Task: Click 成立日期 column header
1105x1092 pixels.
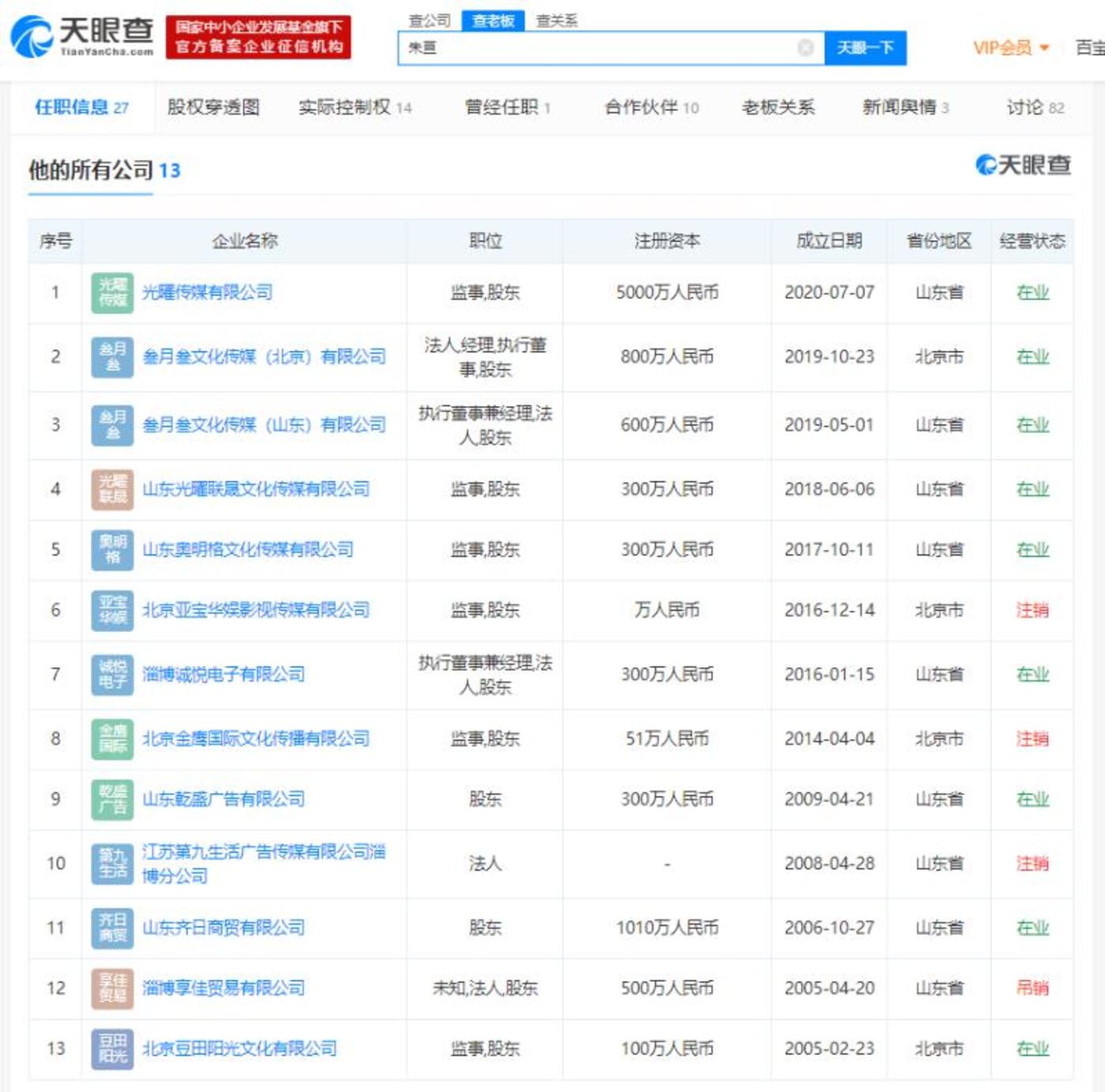Action: pyautogui.click(x=829, y=241)
